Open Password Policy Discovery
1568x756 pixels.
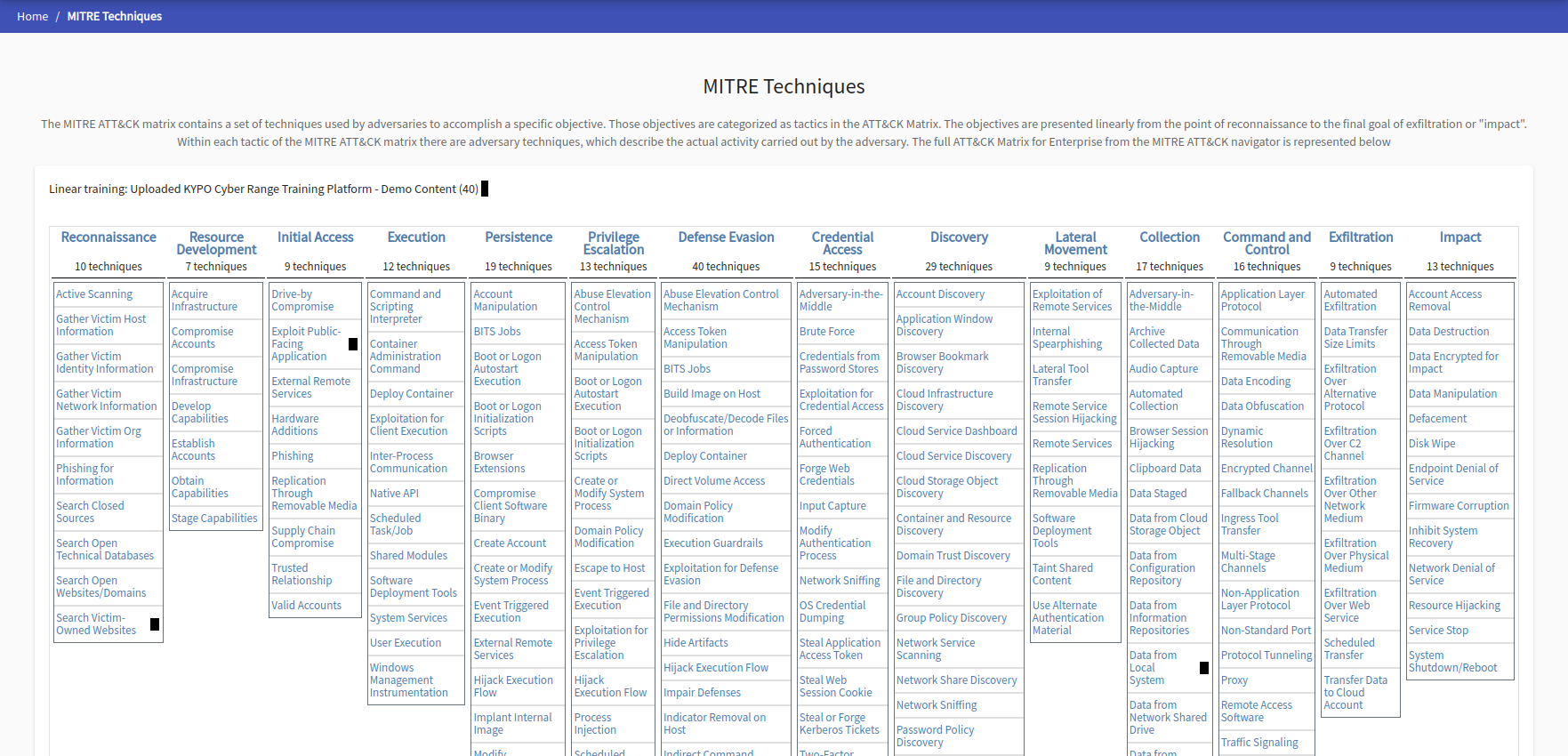point(936,736)
